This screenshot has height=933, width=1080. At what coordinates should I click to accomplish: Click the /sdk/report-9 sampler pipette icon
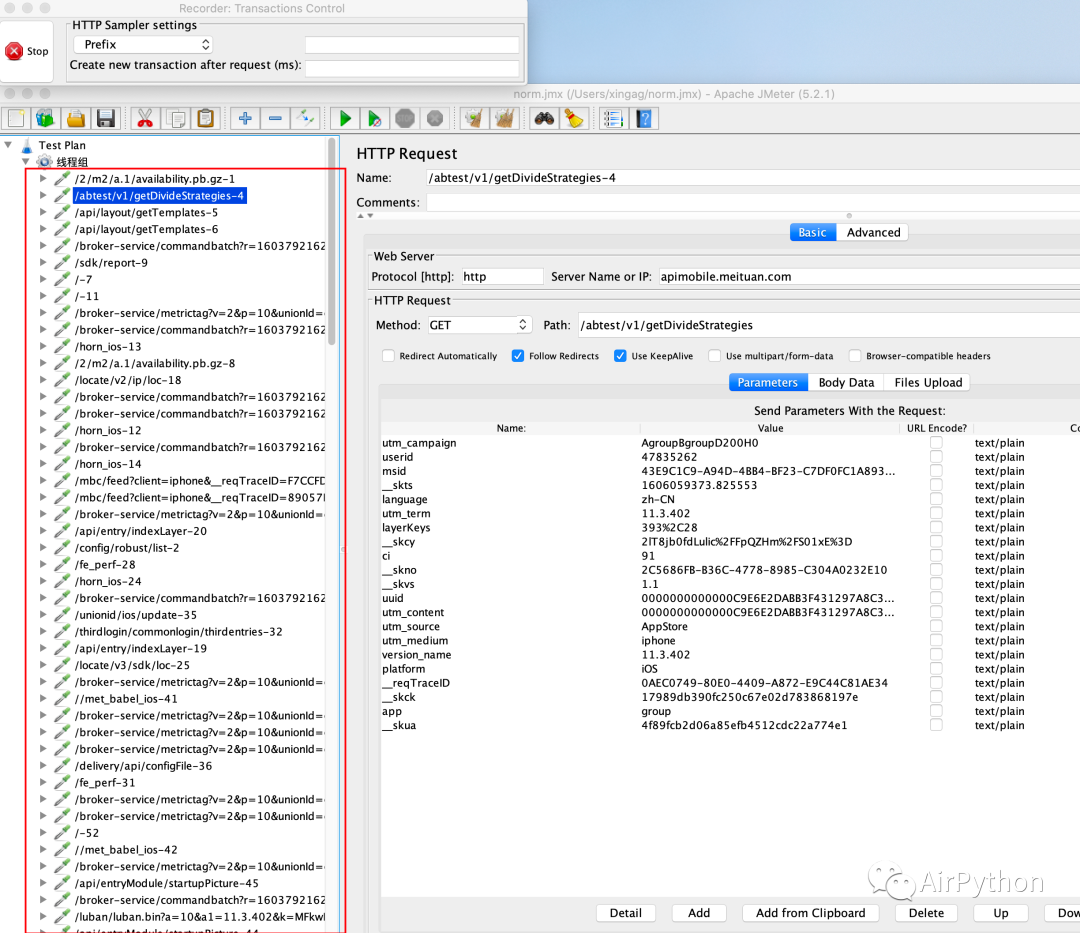(x=63, y=262)
